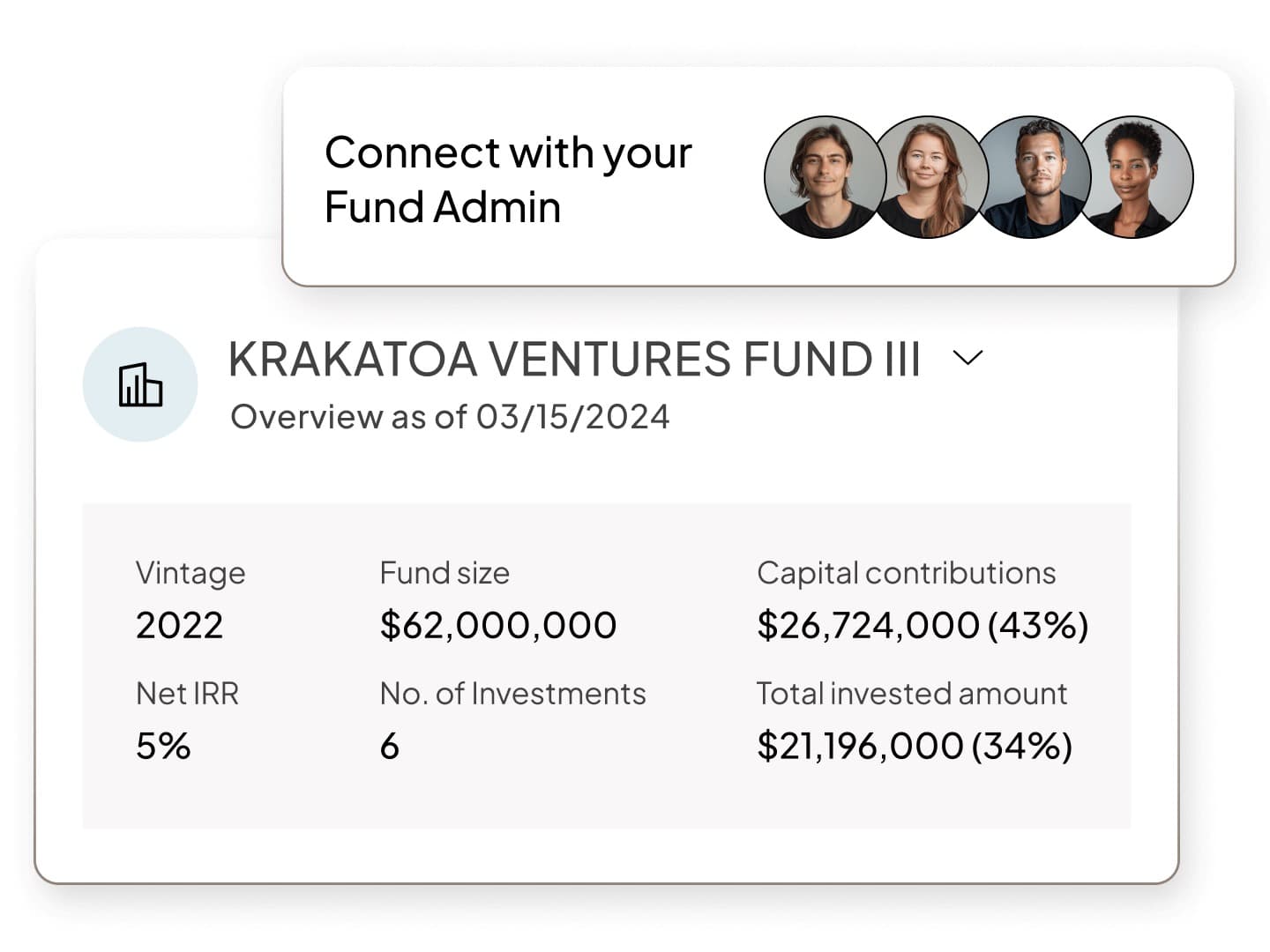Click the Net IRR label
This screenshot has height=952, width=1270.
(x=187, y=694)
